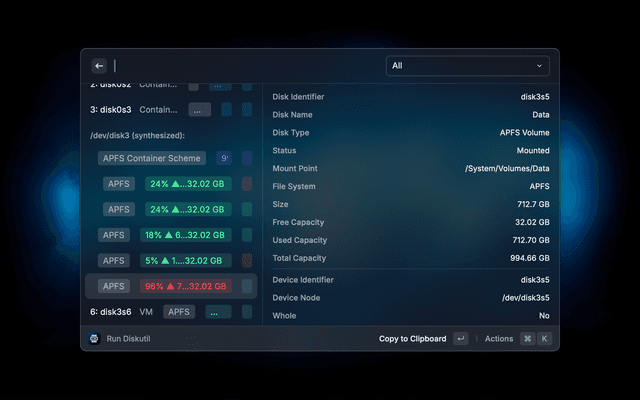Open the All filter dropdown
640x400 pixels.
click(x=467, y=66)
